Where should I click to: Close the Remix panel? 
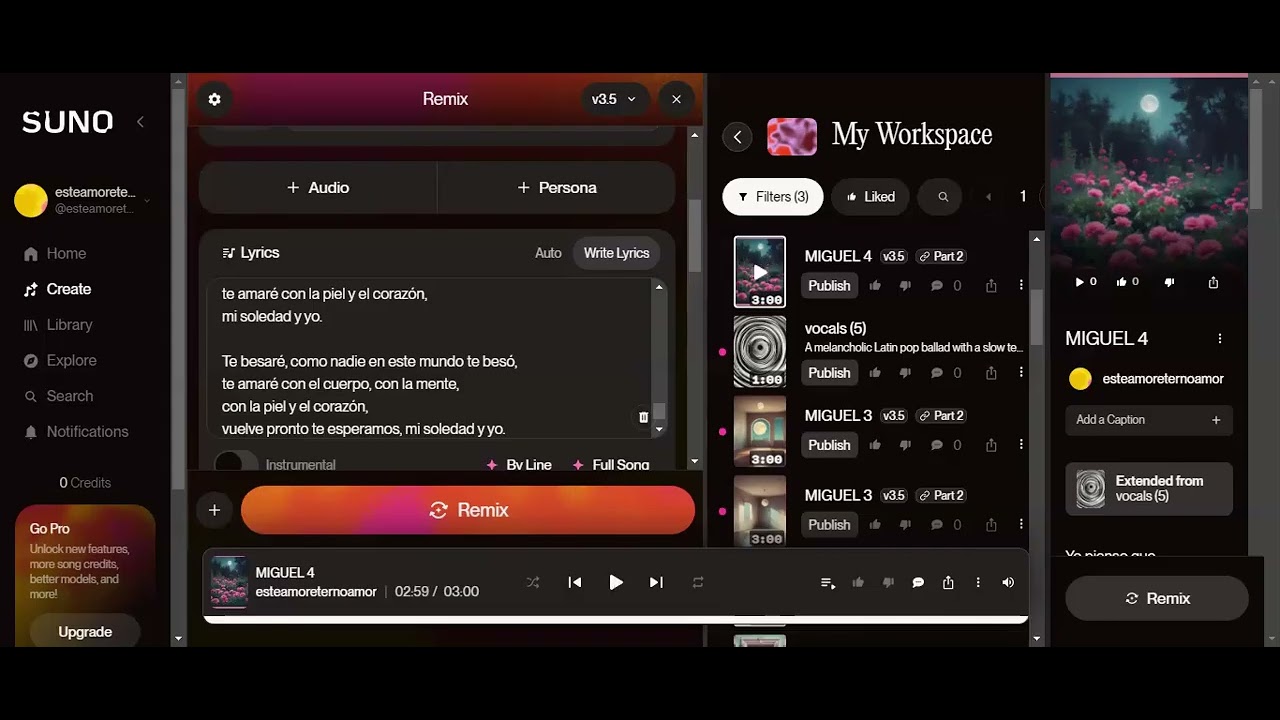coord(676,99)
